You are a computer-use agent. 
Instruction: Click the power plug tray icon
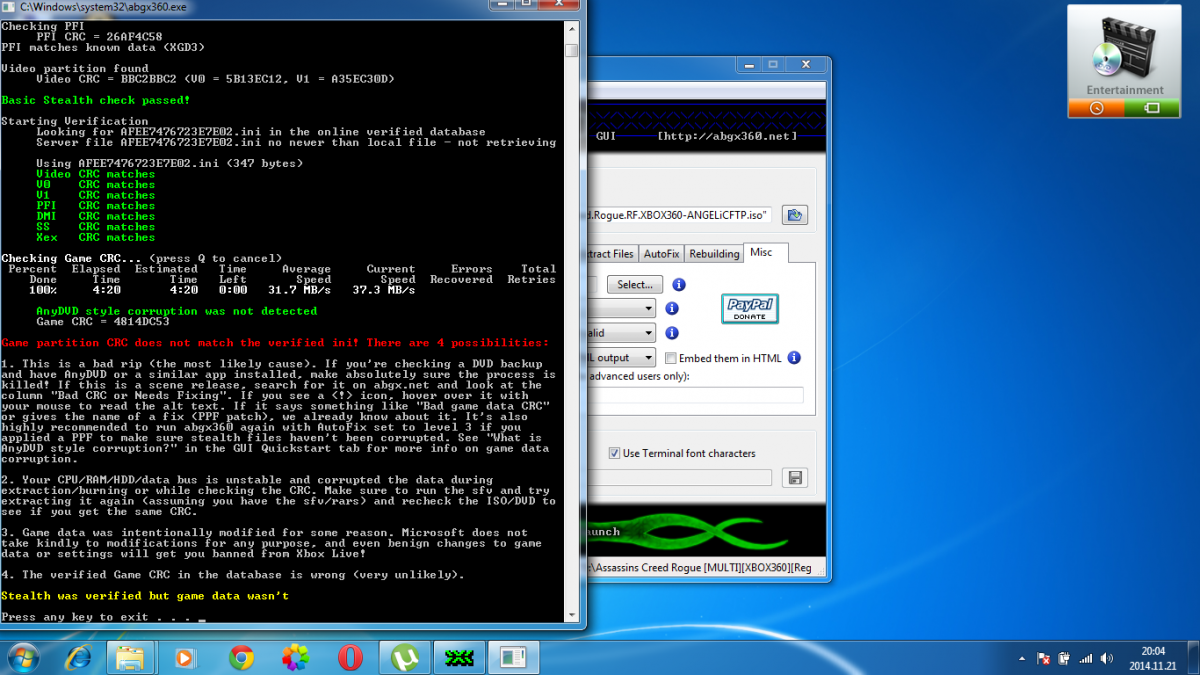pos(1064,658)
